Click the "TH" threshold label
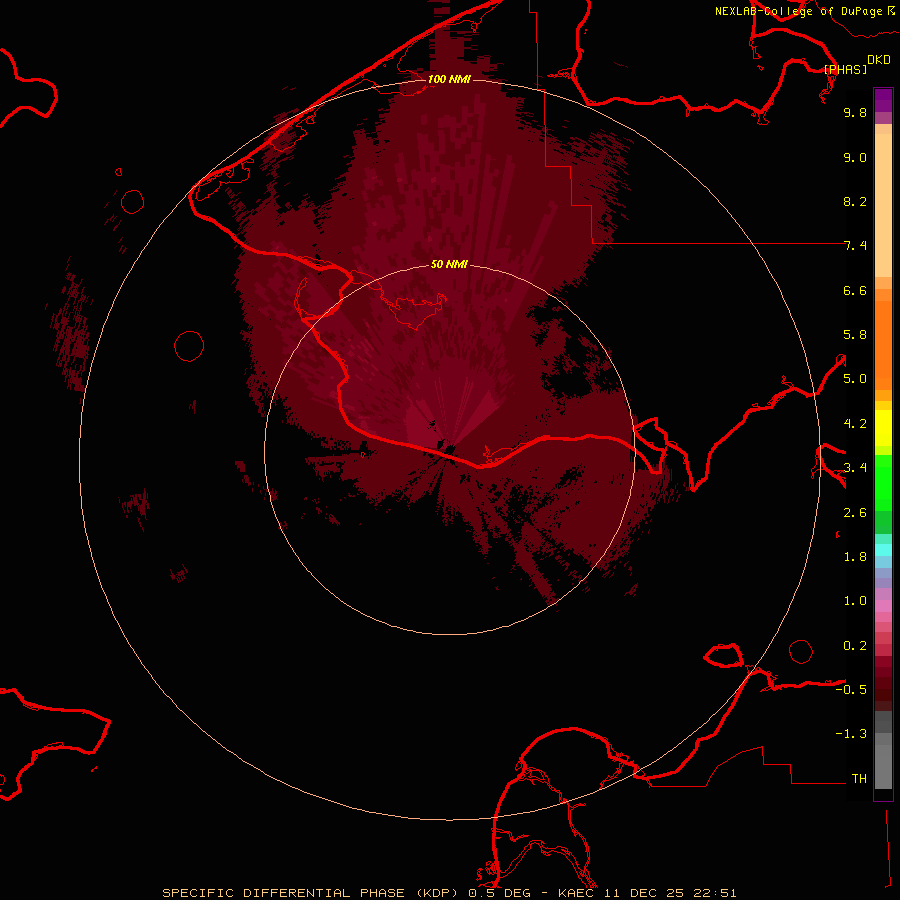Screen dimensions: 900x900 [859, 779]
